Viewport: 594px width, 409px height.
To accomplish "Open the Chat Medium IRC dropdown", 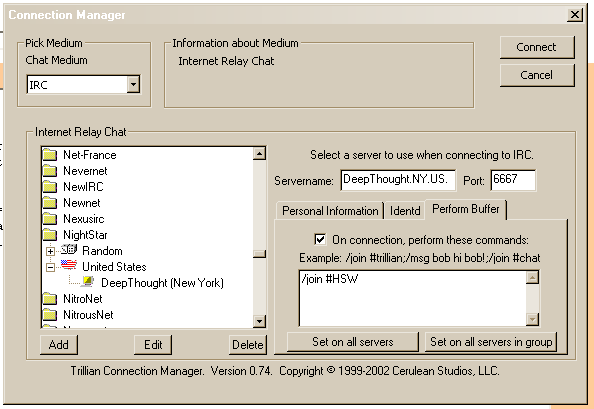I will click(x=133, y=84).
